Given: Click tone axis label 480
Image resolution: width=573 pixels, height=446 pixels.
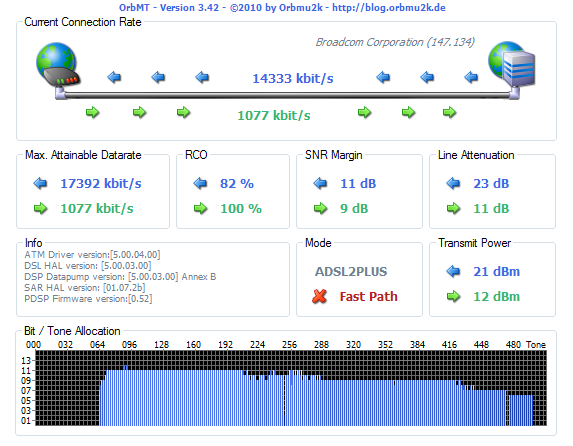Looking at the screenshot, I should coord(513,345).
